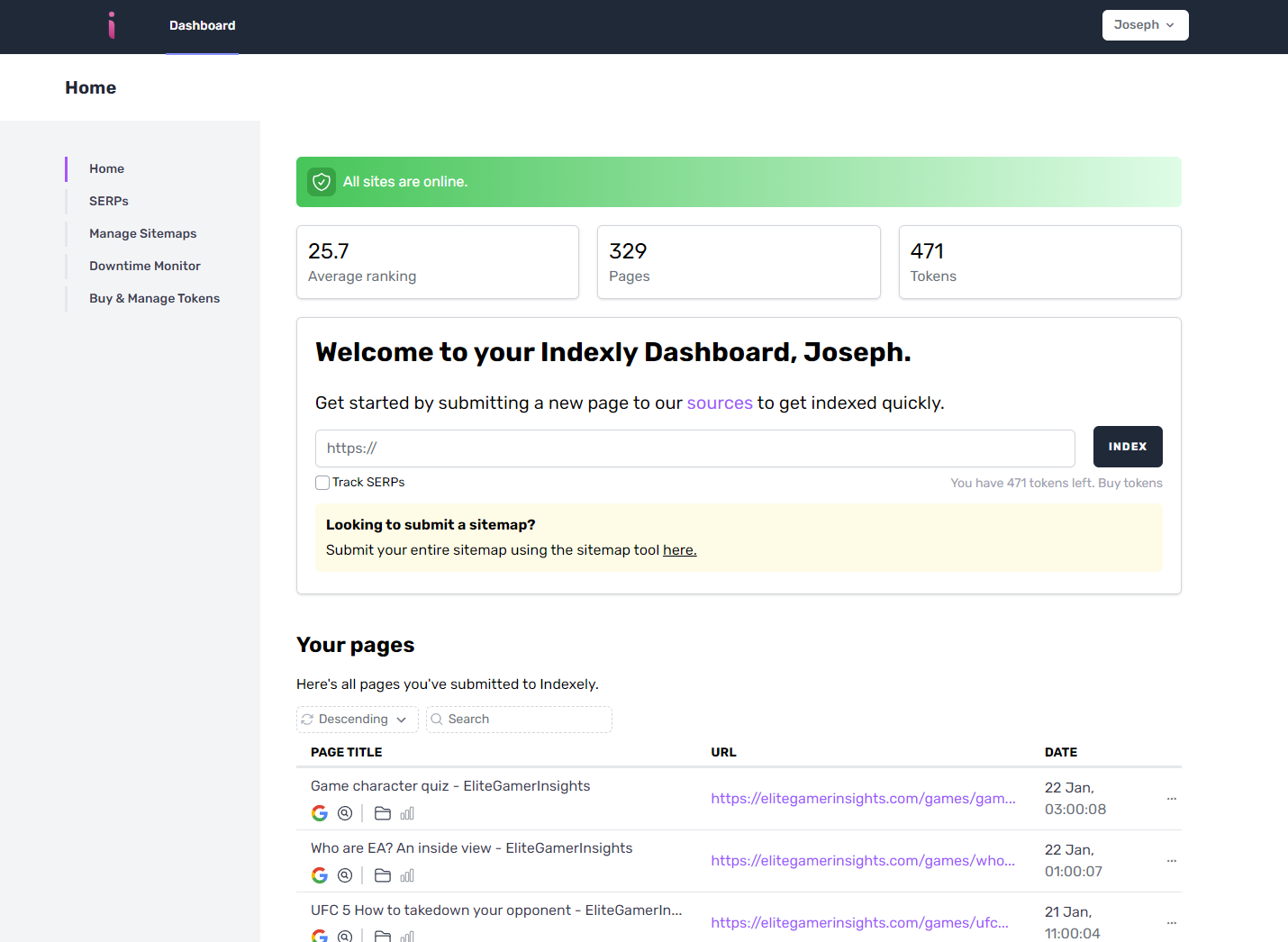
Task: Click Looking to submit a sitemap? text
Action: click(x=431, y=525)
